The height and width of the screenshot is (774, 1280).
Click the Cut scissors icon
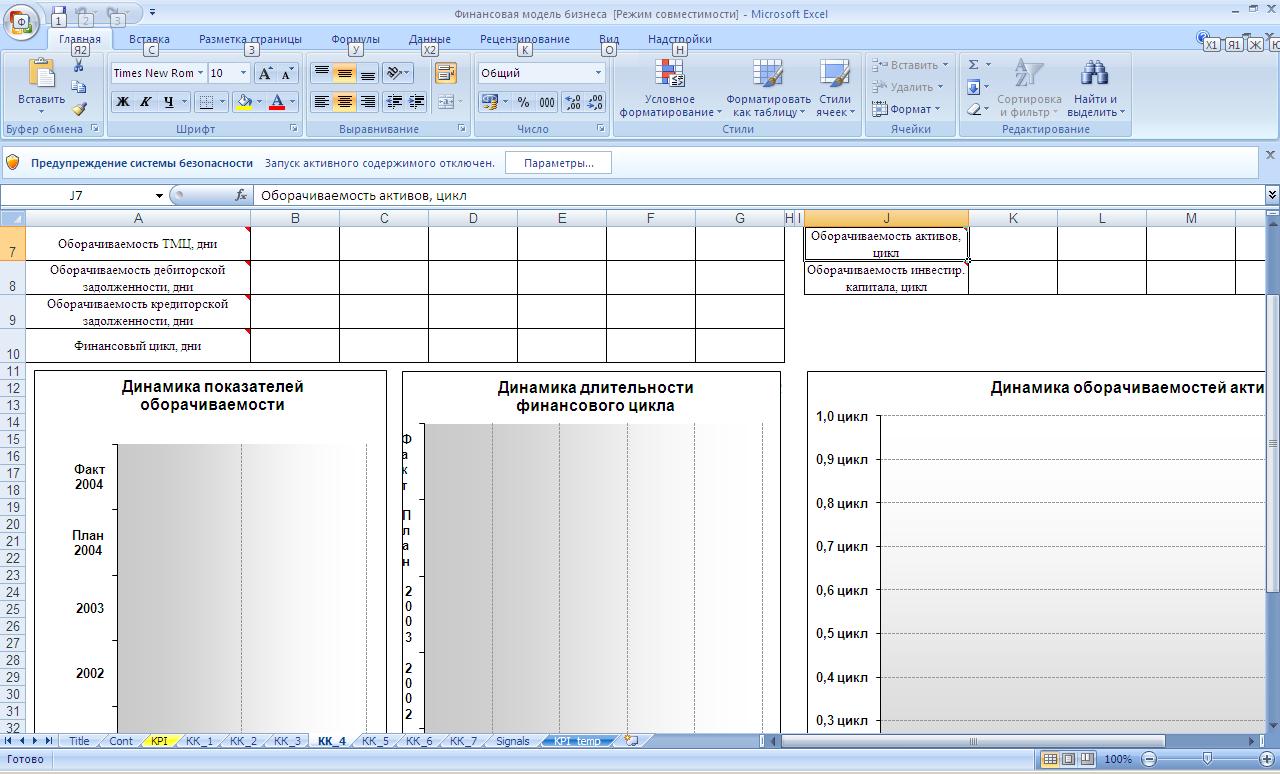pos(79,66)
